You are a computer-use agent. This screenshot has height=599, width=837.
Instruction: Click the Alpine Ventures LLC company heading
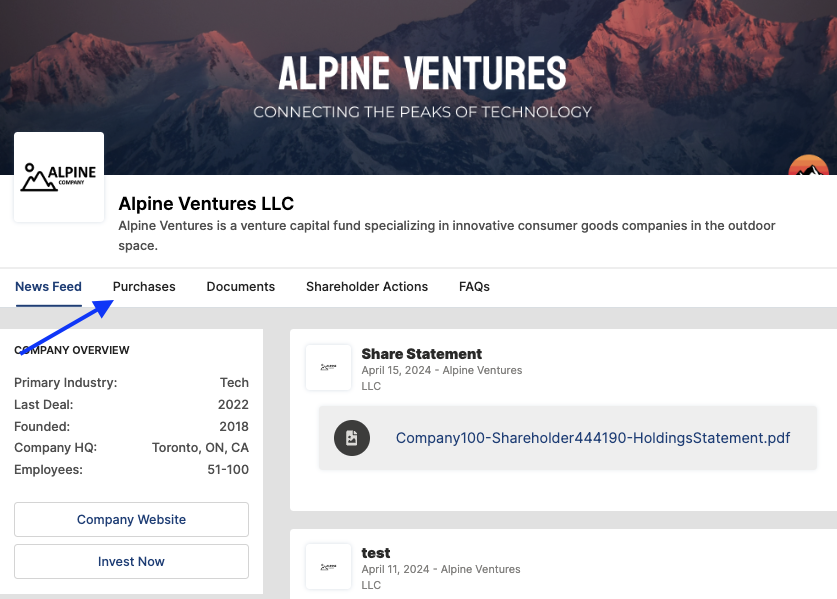206,203
